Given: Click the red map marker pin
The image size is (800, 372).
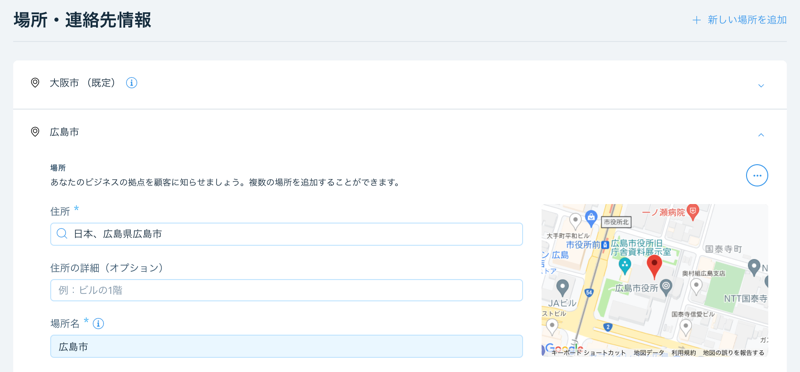Looking at the screenshot, I should 655,267.
